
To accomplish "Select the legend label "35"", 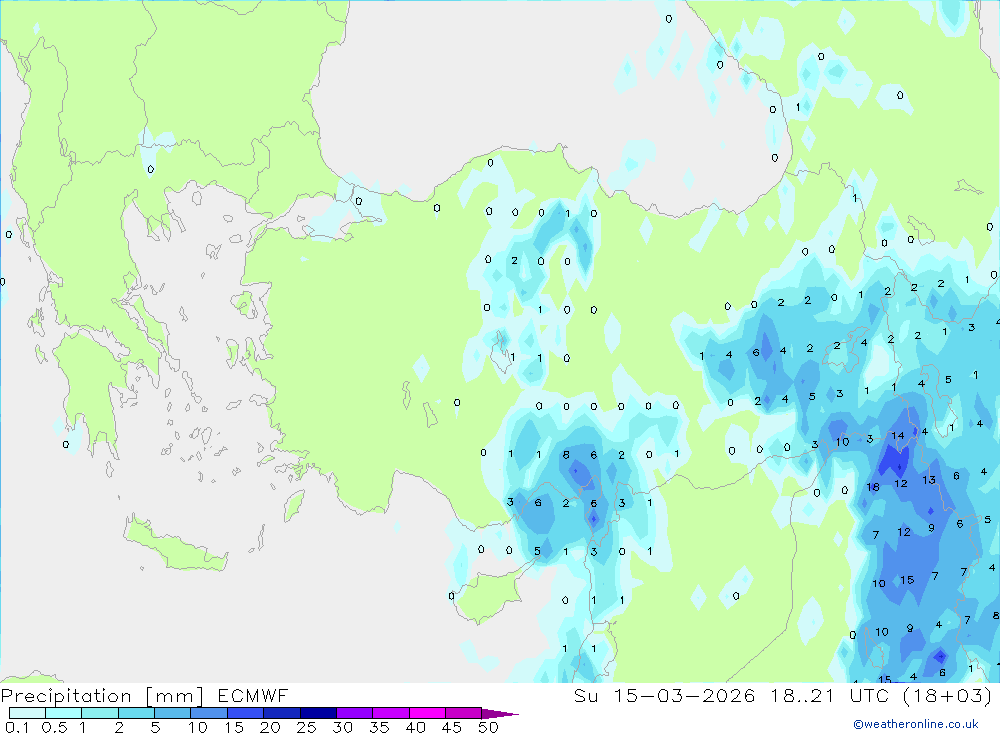I will tap(379, 727).
